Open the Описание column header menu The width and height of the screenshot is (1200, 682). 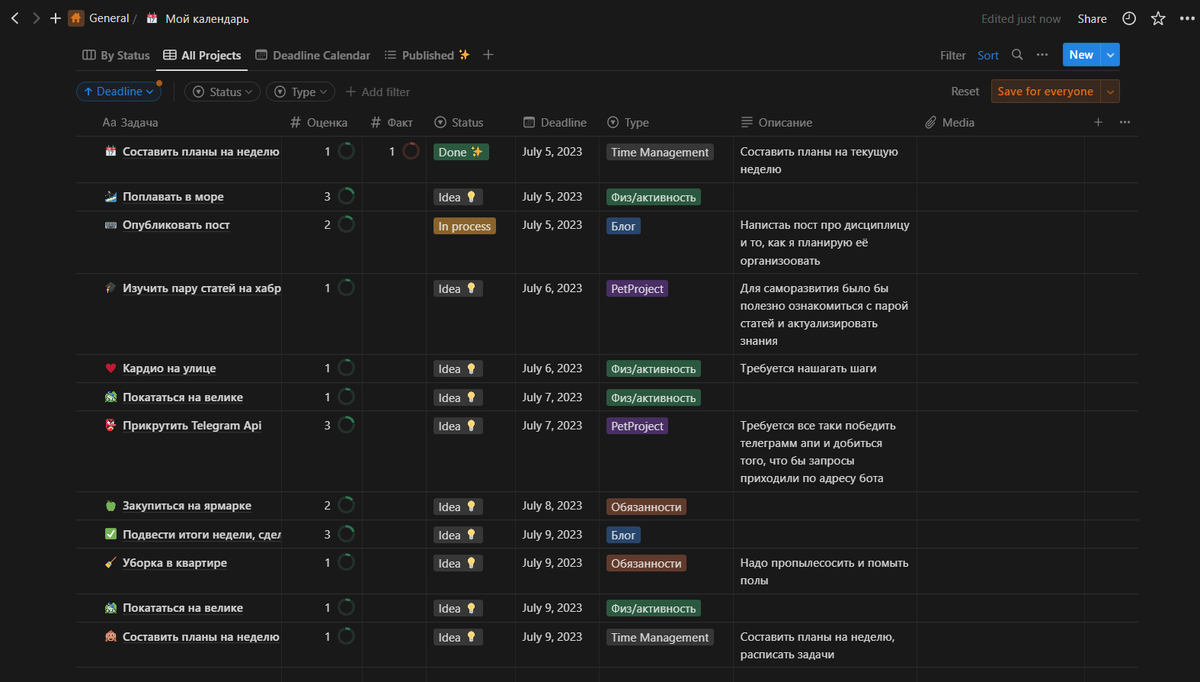[776, 122]
